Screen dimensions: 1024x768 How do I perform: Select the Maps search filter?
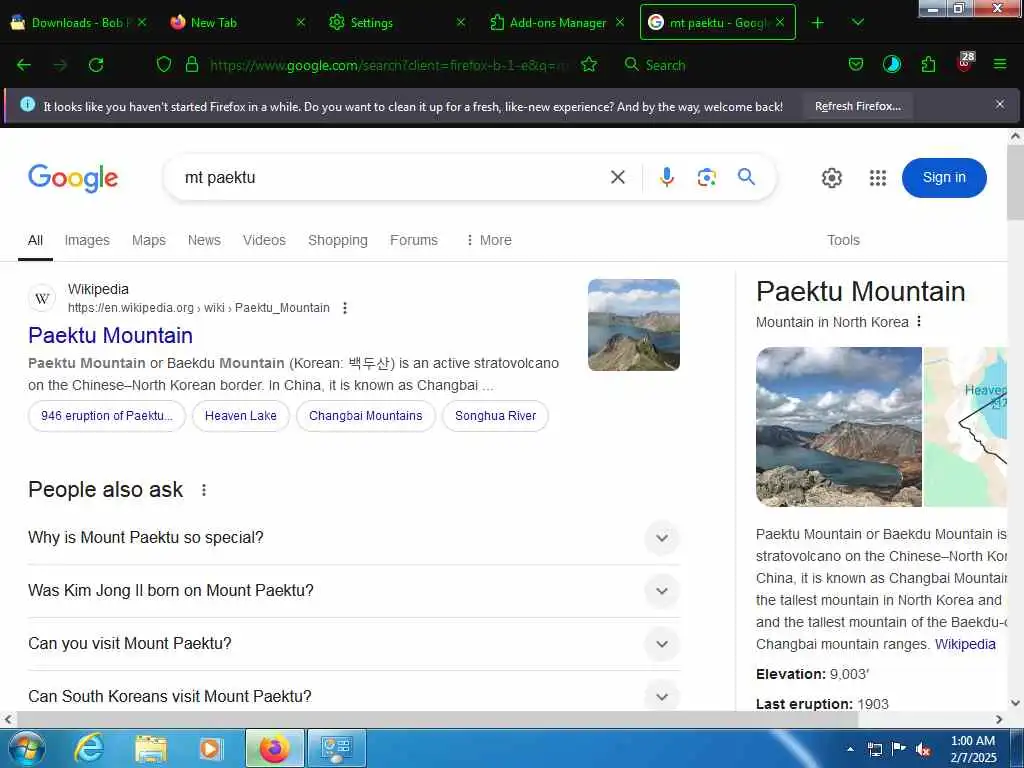[x=149, y=240]
